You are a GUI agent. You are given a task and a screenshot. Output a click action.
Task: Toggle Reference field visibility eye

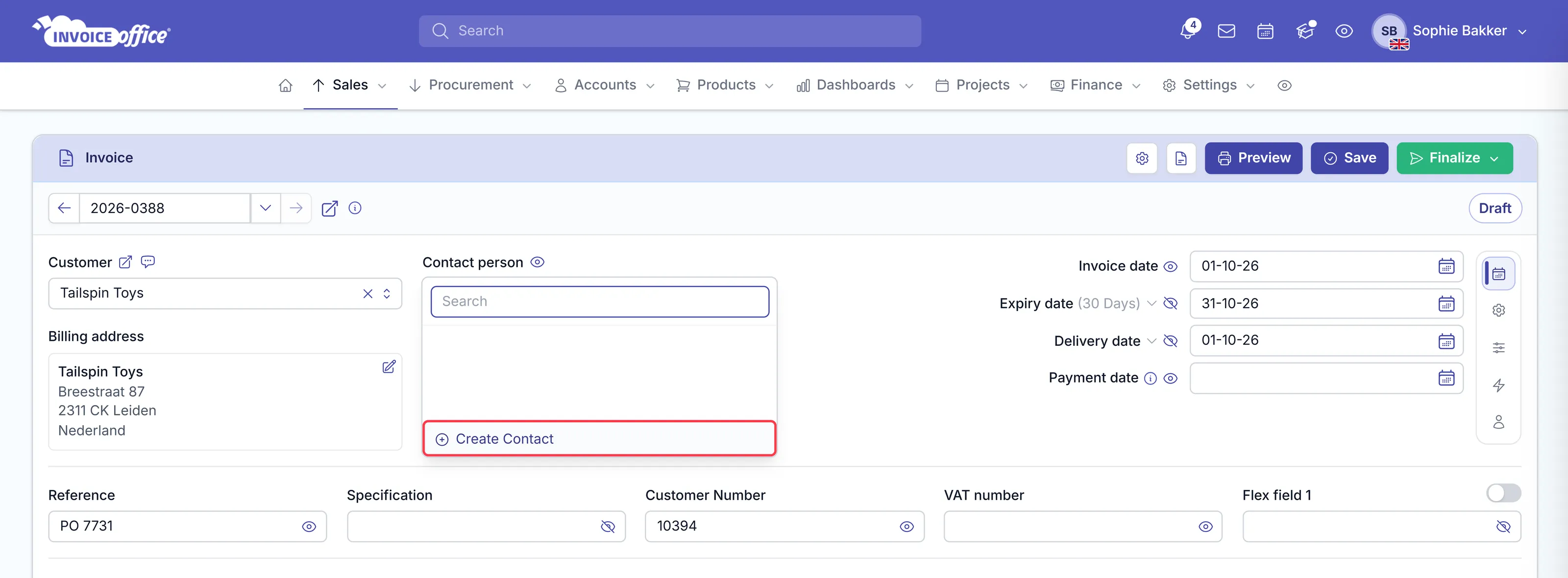pyautogui.click(x=309, y=527)
